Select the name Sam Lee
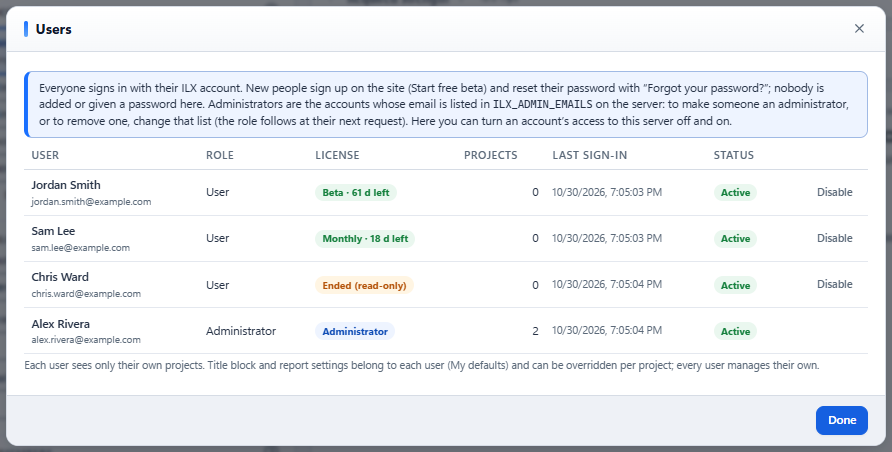Viewport: 892px width, 452px height. pos(53,231)
